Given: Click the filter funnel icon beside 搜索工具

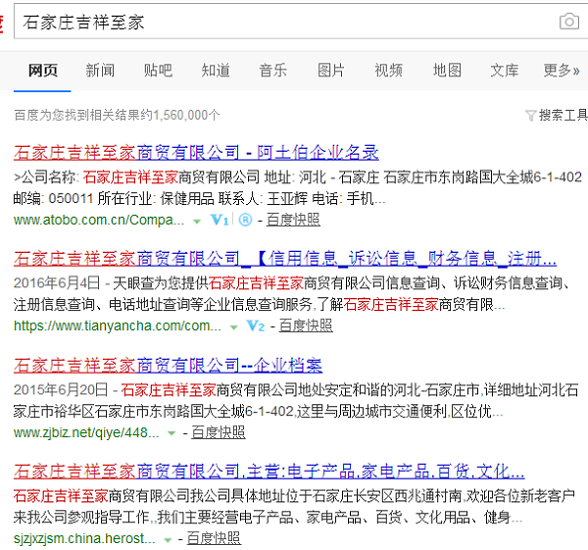Looking at the screenshot, I should click(x=530, y=116).
